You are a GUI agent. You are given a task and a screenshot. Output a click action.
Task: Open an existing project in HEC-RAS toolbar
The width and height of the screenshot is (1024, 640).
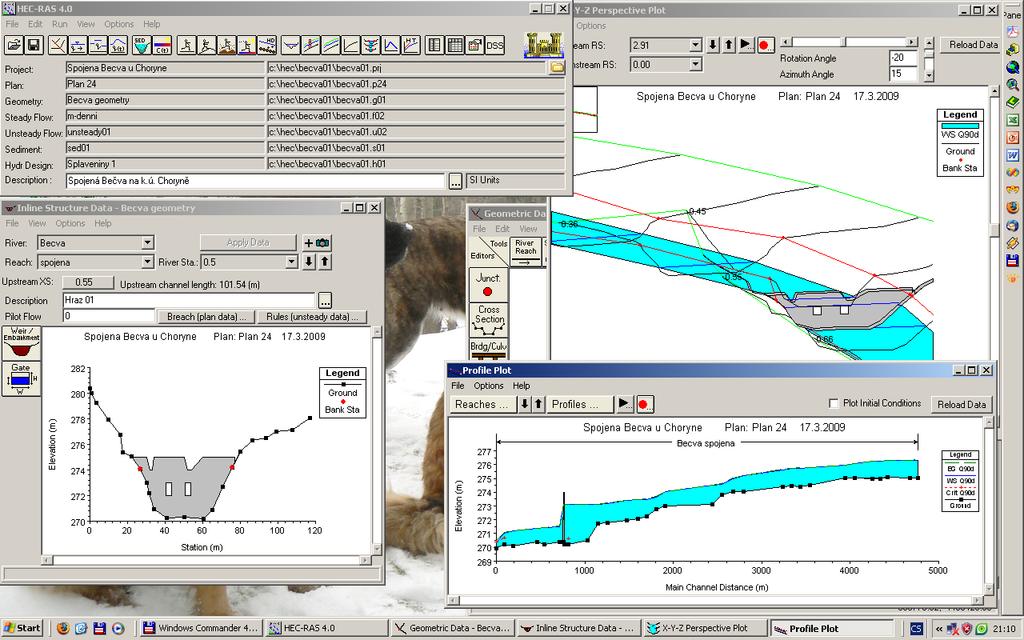point(14,45)
